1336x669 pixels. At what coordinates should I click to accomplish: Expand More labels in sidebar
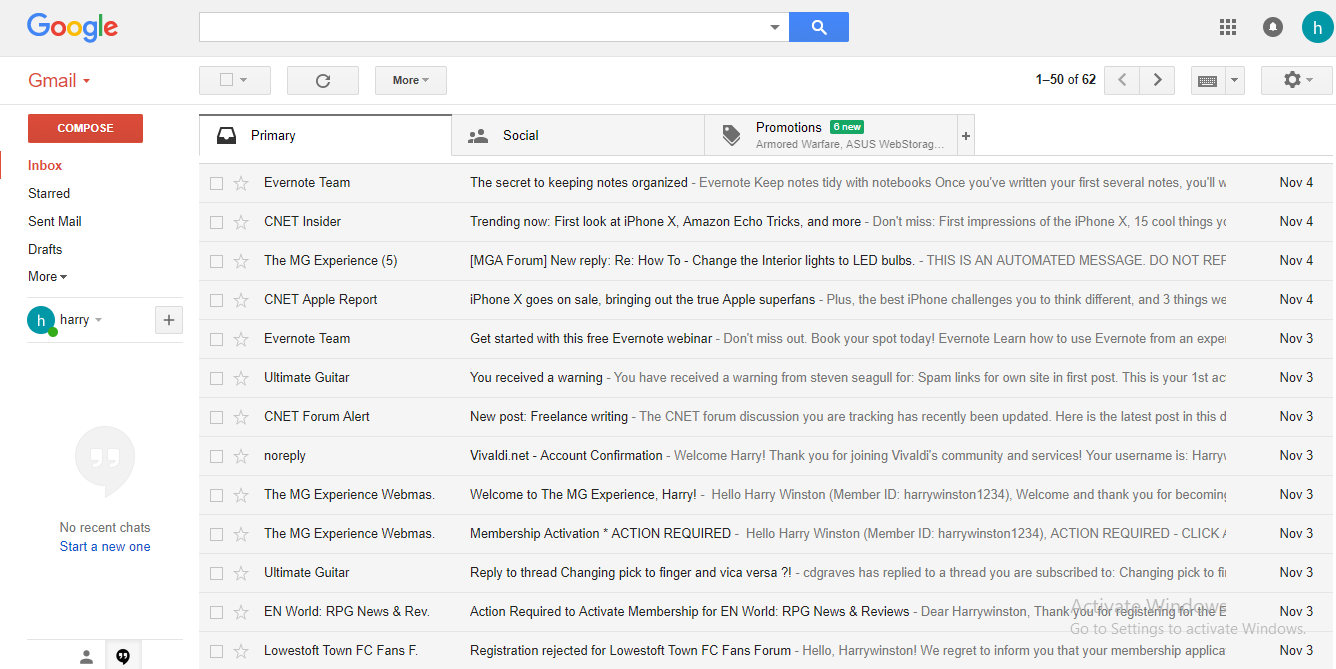(x=47, y=277)
